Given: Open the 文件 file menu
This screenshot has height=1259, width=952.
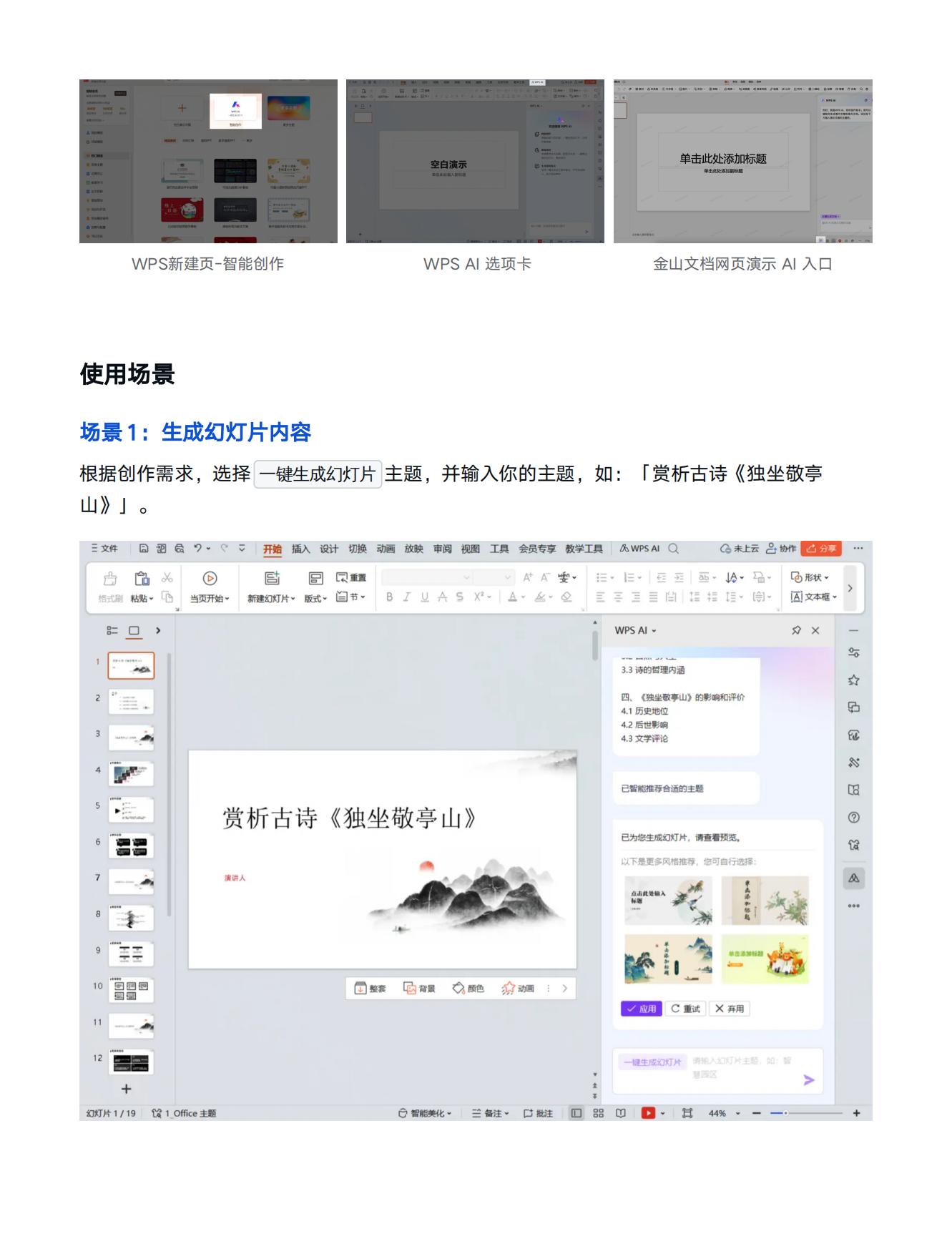Looking at the screenshot, I should tap(104, 549).
